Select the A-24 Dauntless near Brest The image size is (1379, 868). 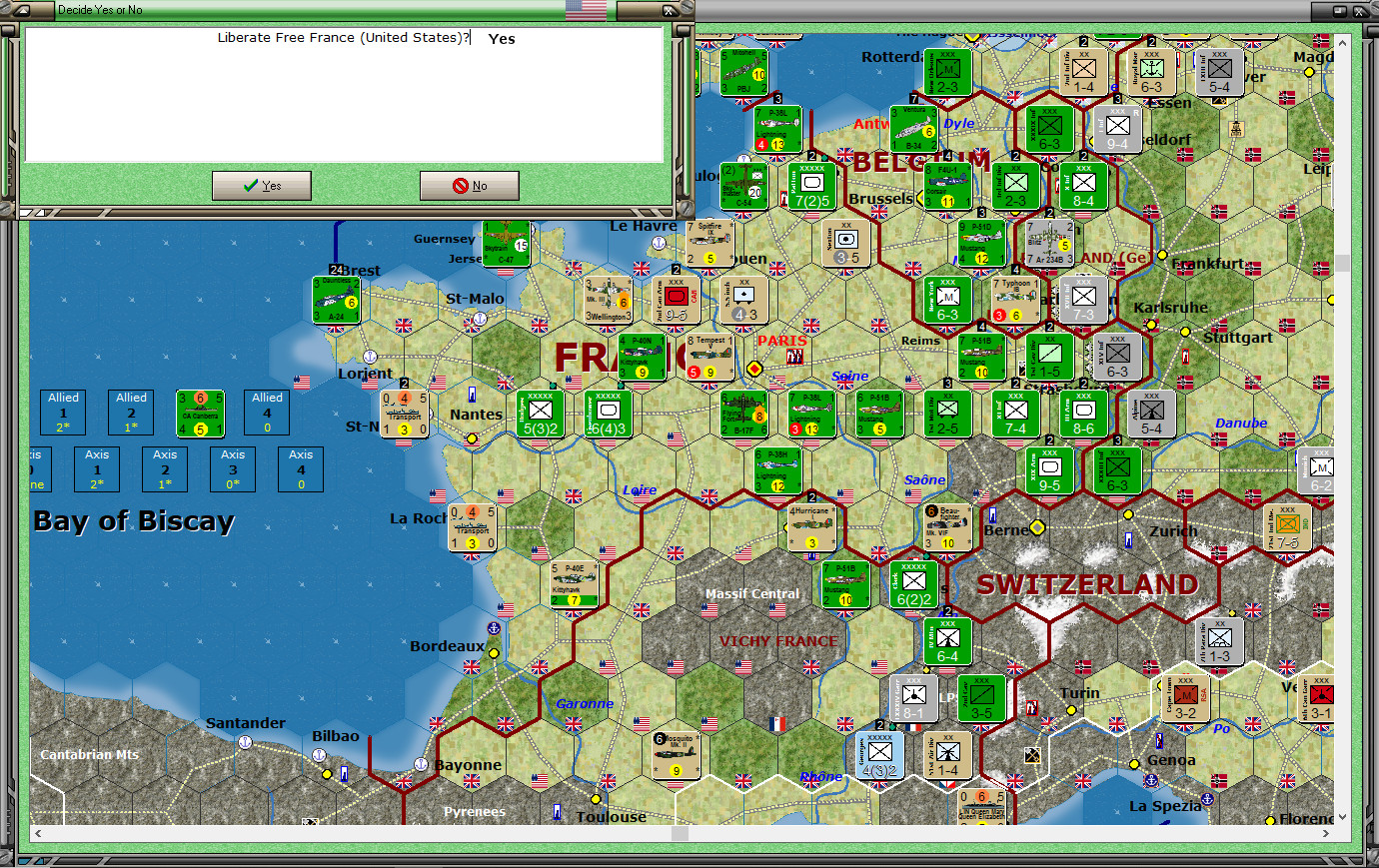click(x=336, y=300)
